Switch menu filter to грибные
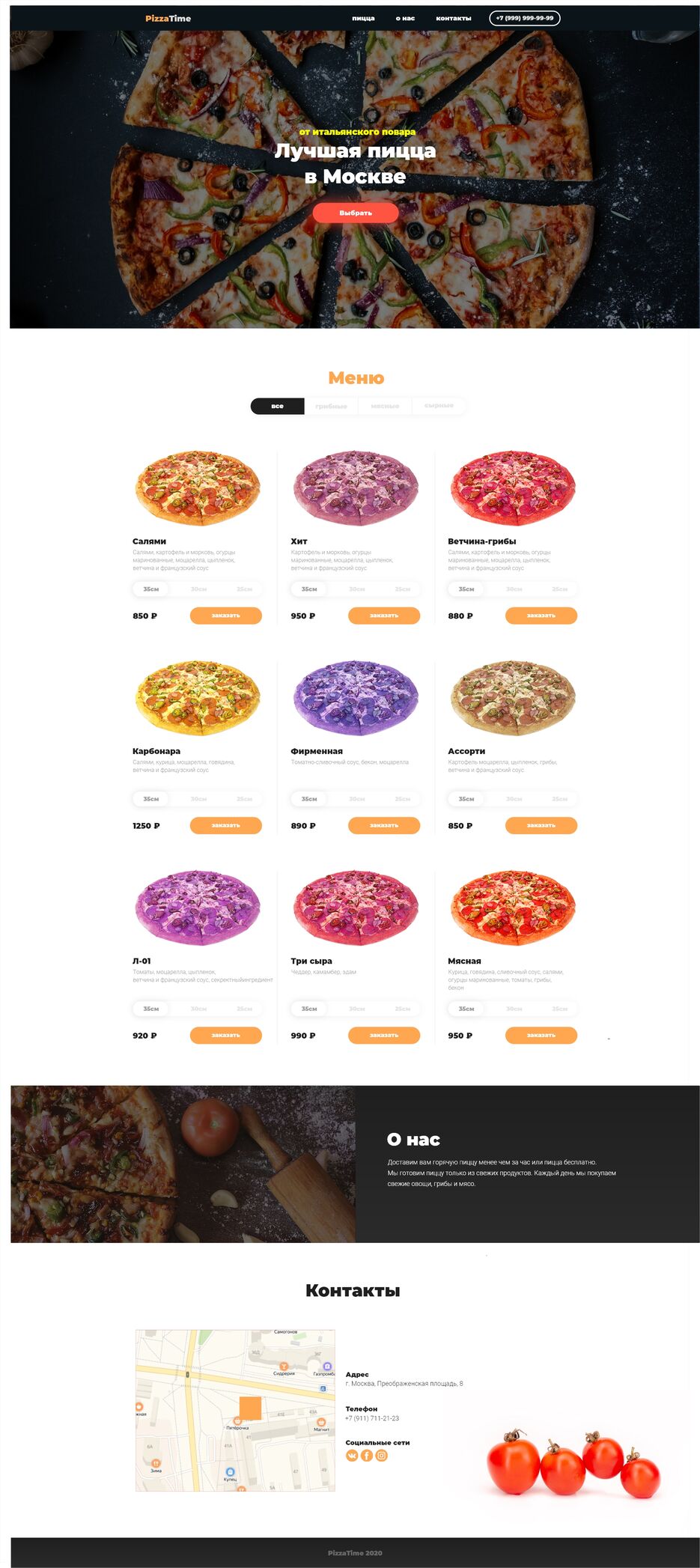 (331, 406)
